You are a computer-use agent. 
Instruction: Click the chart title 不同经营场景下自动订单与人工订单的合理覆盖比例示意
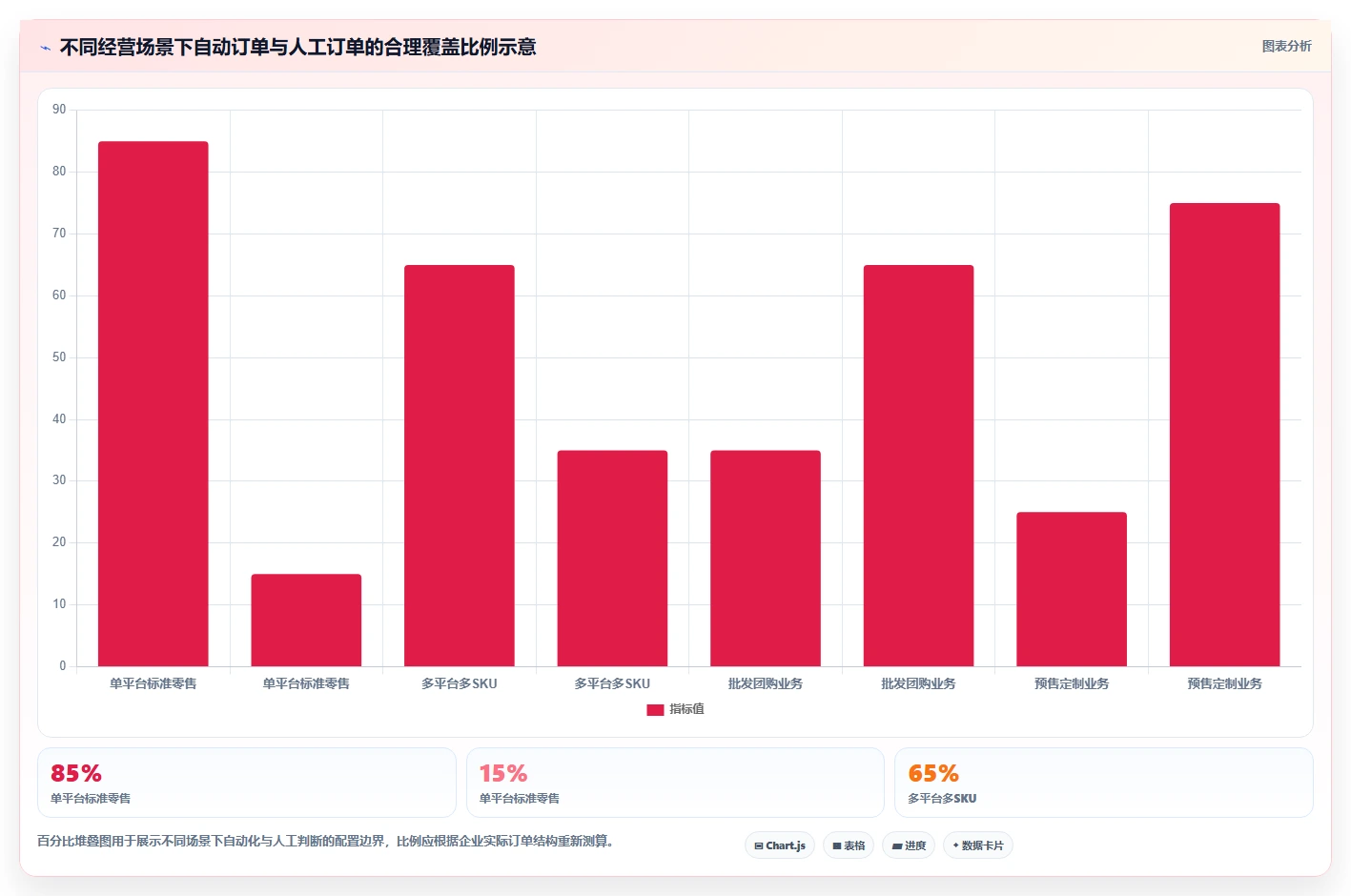pos(297,47)
